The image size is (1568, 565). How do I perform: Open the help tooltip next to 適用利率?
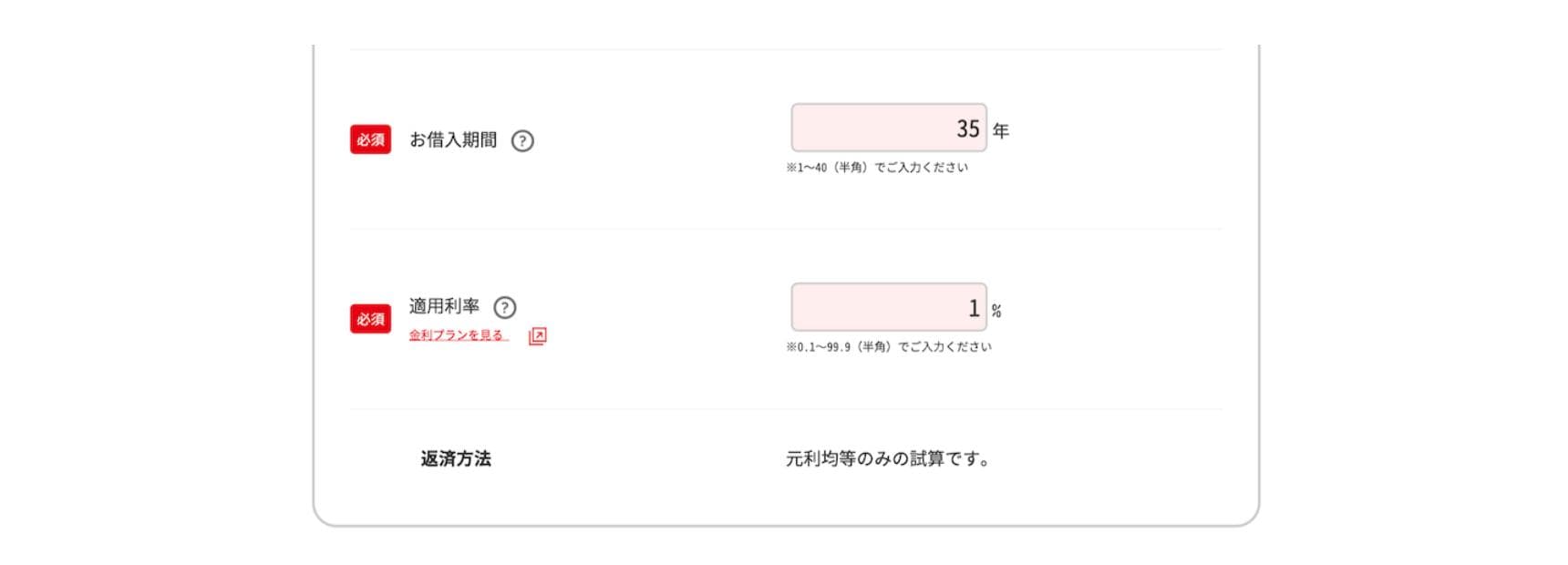[x=505, y=308]
